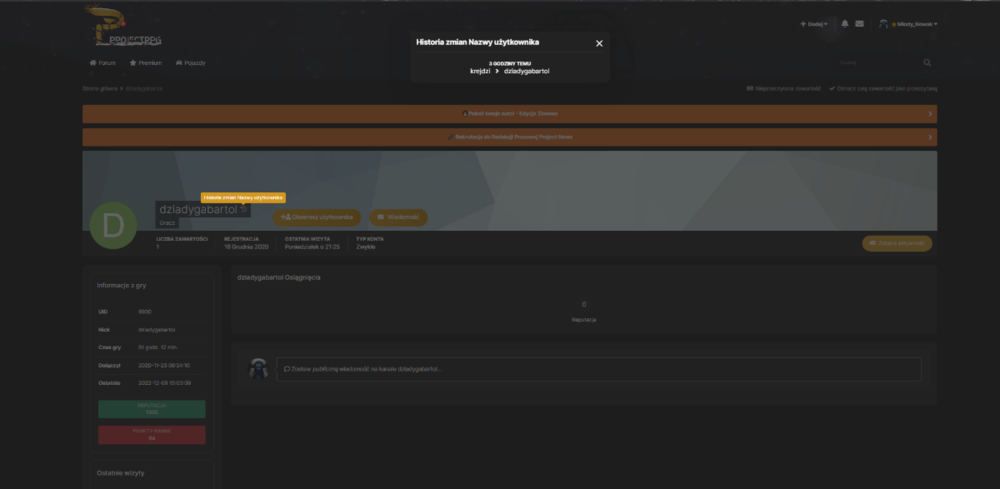Focus the Szukaj search field

878,62
